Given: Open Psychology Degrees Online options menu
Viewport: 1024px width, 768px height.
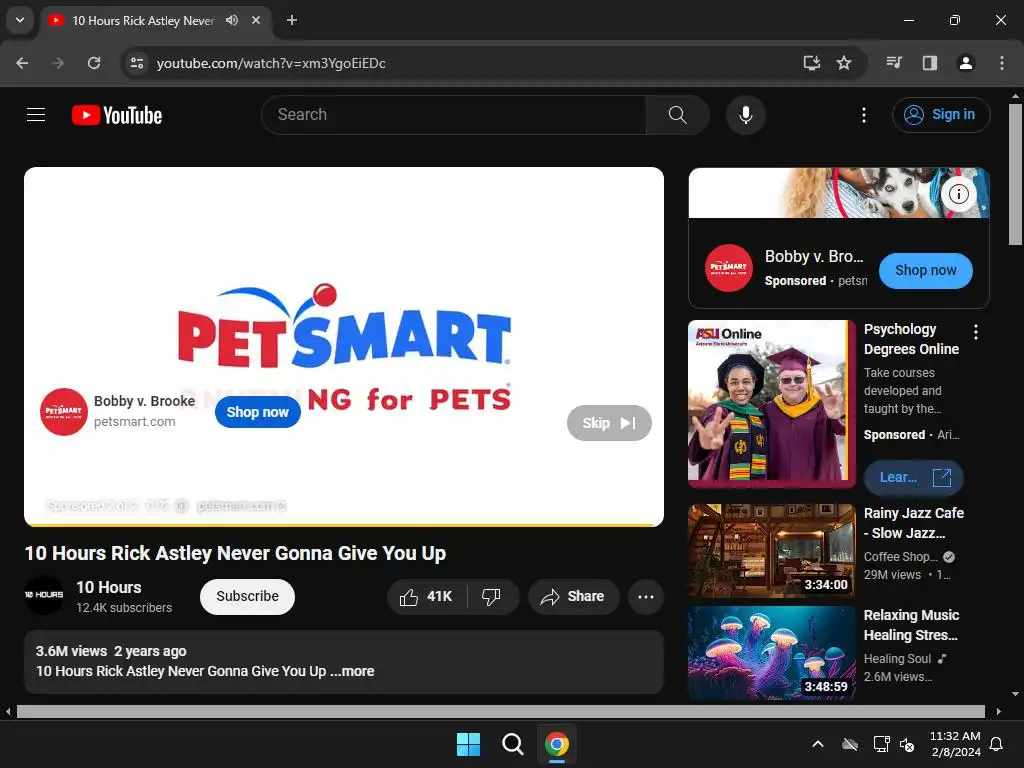Looking at the screenshot, I should (x=976, y=332).
